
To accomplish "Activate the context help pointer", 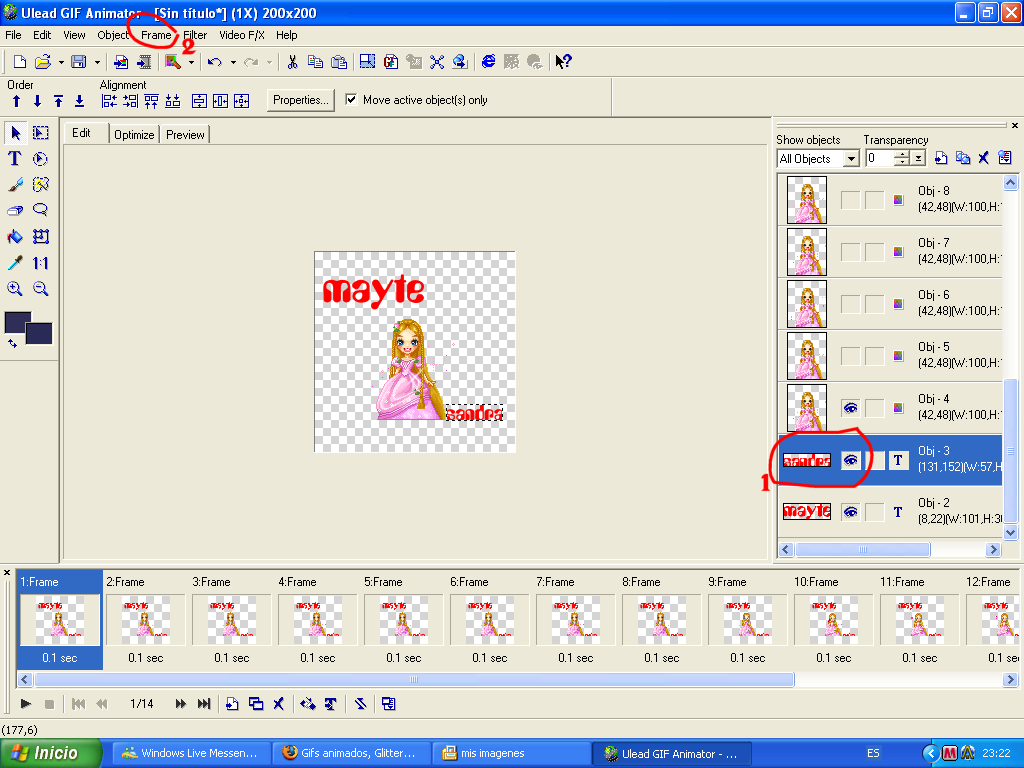I will click(x=563, y=62).
